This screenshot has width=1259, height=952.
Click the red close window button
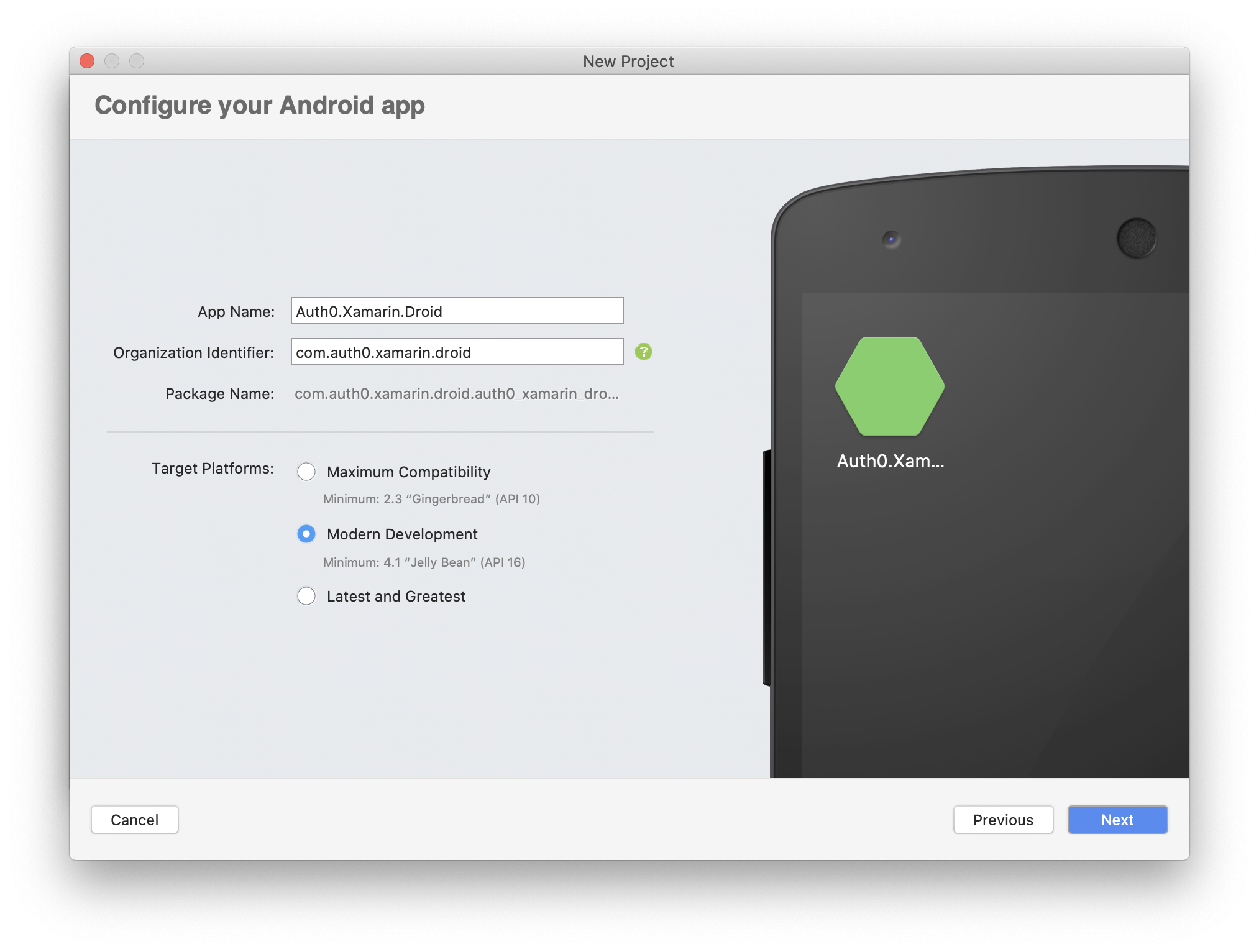point(87,61)
